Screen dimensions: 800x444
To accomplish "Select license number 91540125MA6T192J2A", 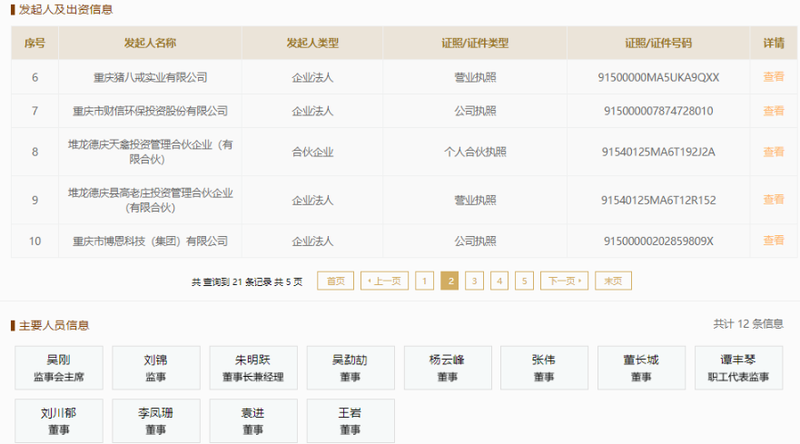I will click(x=658, y=152).
